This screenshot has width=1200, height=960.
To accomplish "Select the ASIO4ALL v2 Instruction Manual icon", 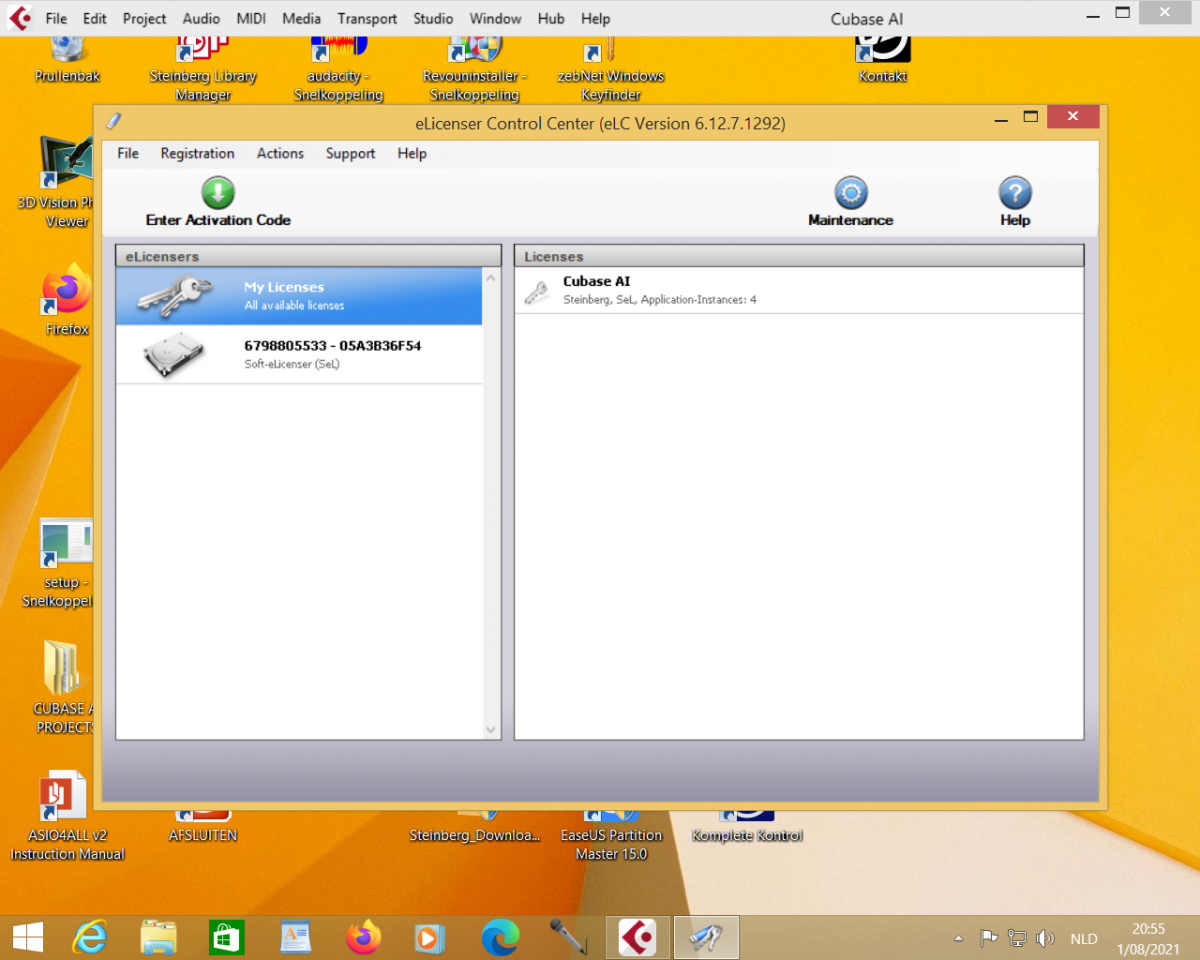I will click(67, 815).
